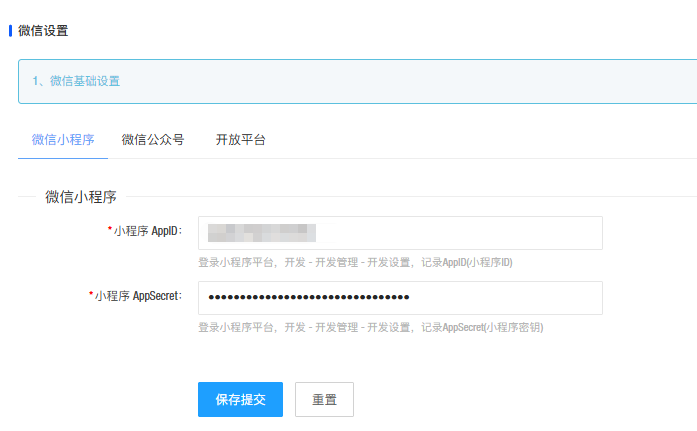The image size is (697, 431).
Task: Click the blue bar beside 微信设置
Action: (10, 31)
